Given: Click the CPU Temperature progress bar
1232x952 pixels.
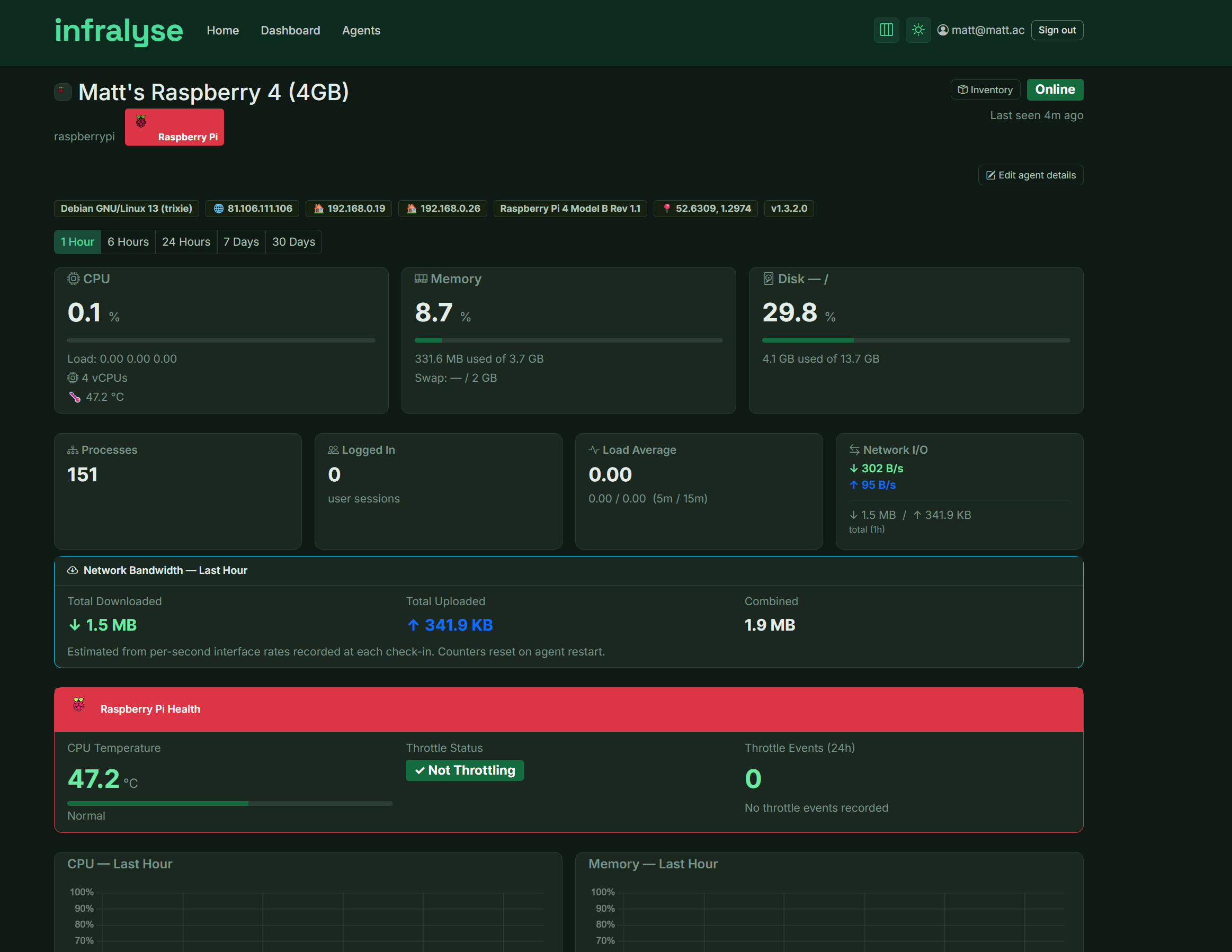Looking at the screenshot, I should [230, 803].
